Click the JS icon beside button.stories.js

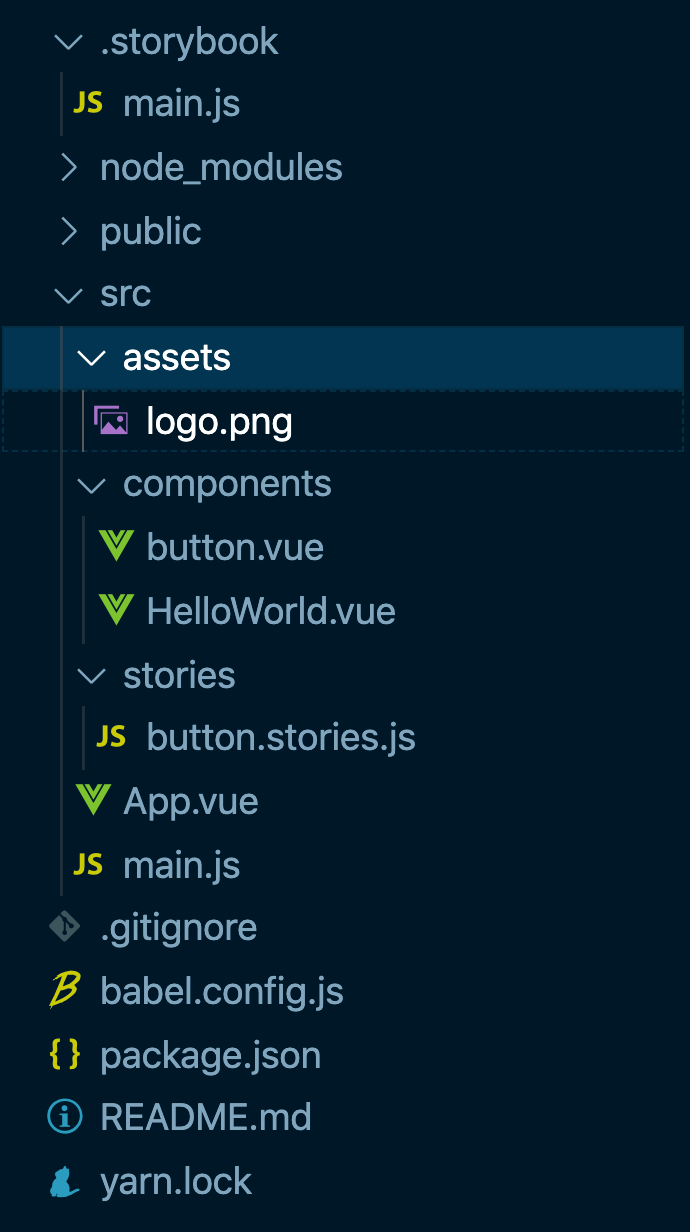[111, 737]
